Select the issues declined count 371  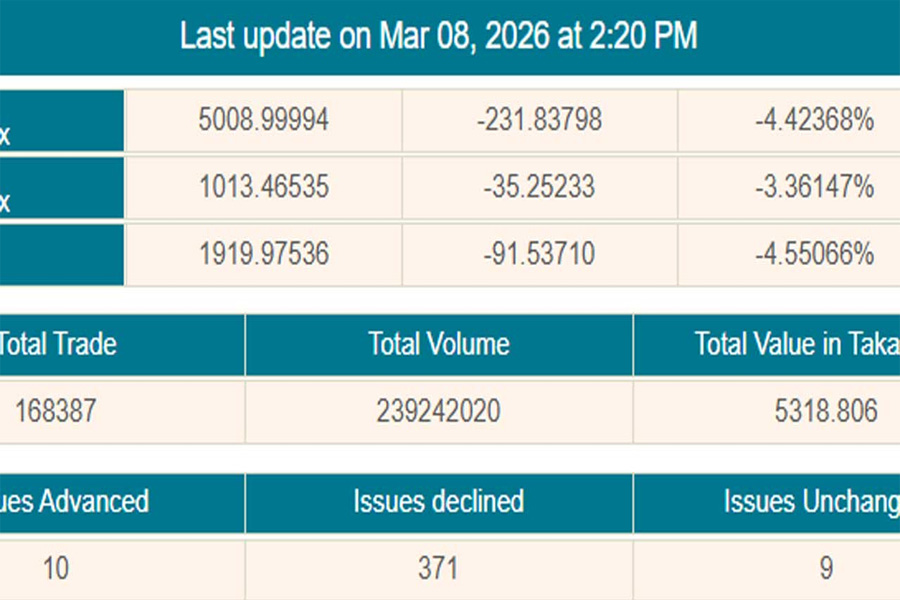point(439,569)
